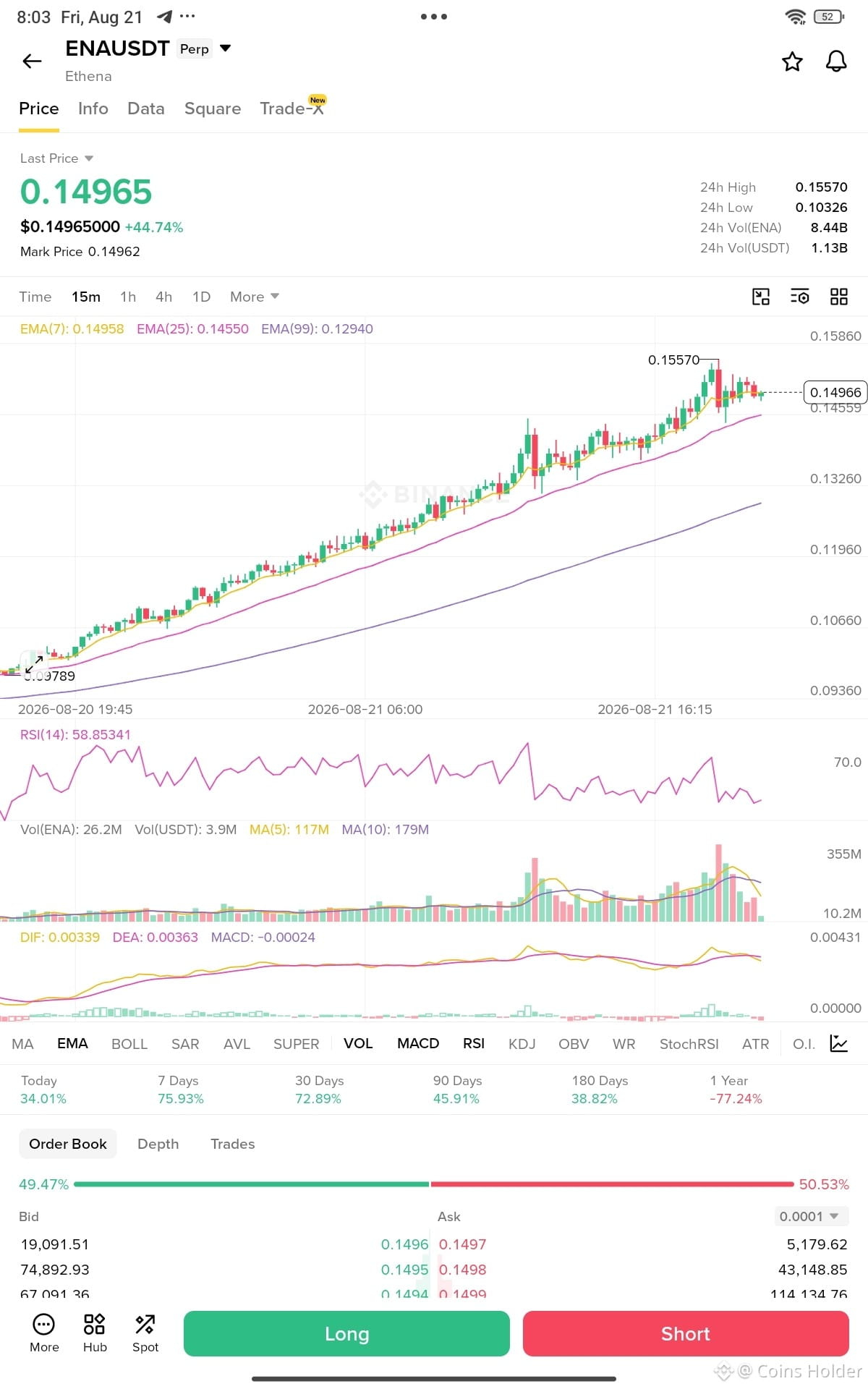Switch to the Square tab

point(213,109)
